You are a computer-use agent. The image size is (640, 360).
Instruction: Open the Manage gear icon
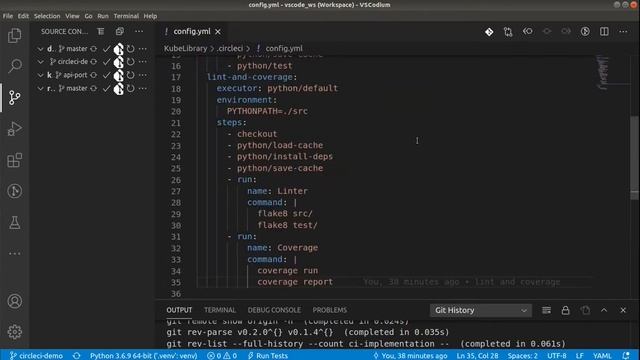click(x=15, y=332)
